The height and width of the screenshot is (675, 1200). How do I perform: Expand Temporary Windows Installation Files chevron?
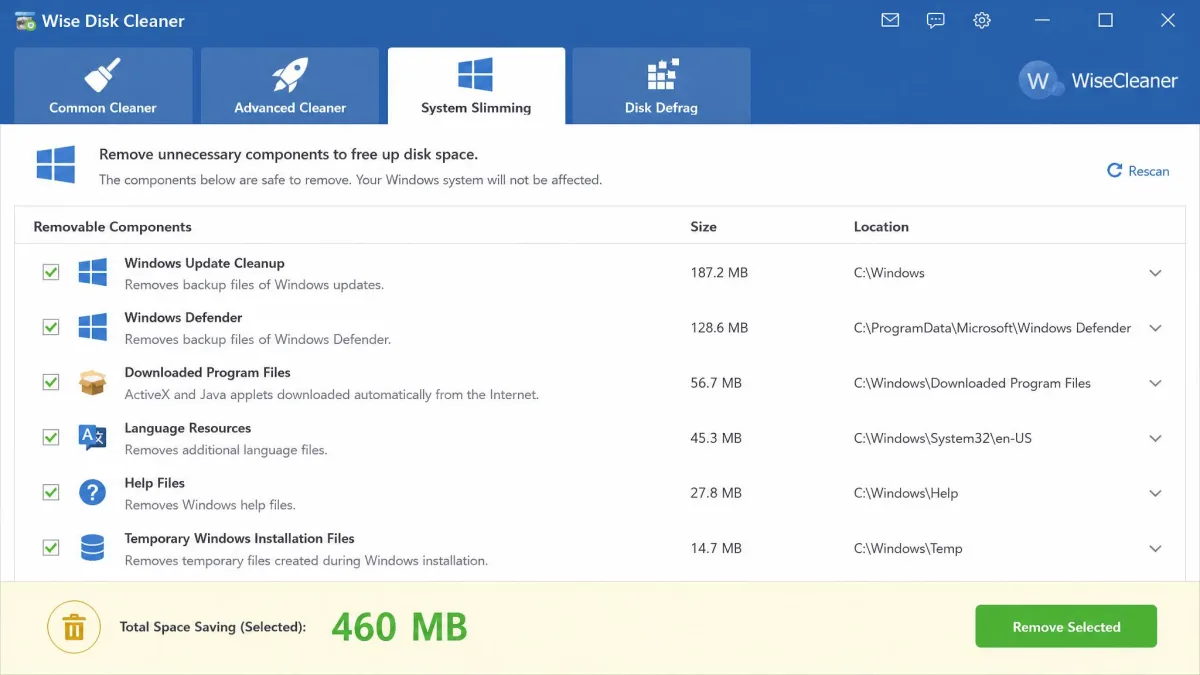tap(1155, 548)
